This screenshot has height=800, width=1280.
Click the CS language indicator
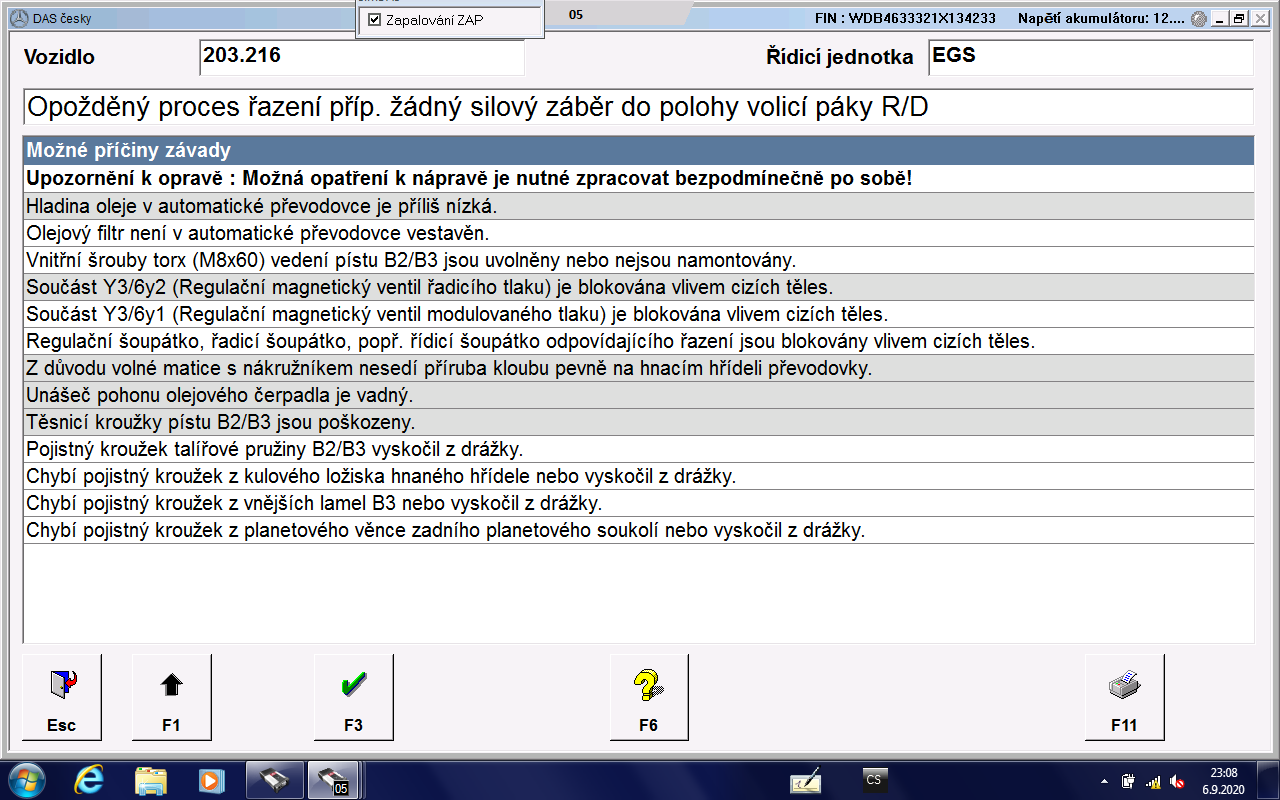pyautogui.click(x=874, y=779)
